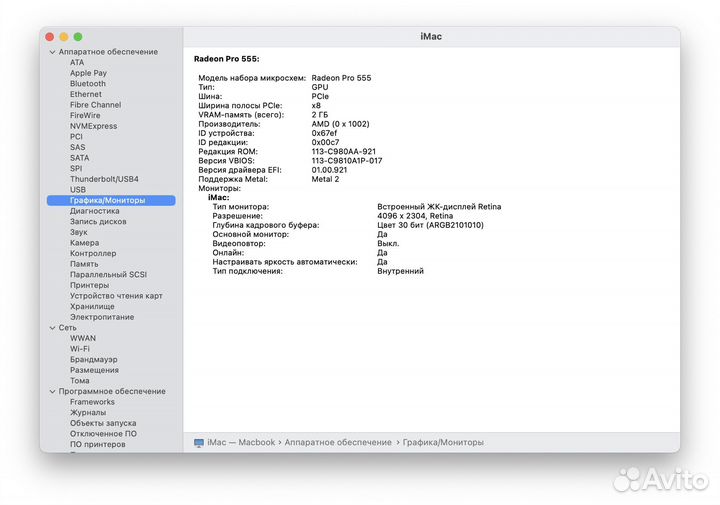Select Apple Pay in the sidebar

[88, 73]
